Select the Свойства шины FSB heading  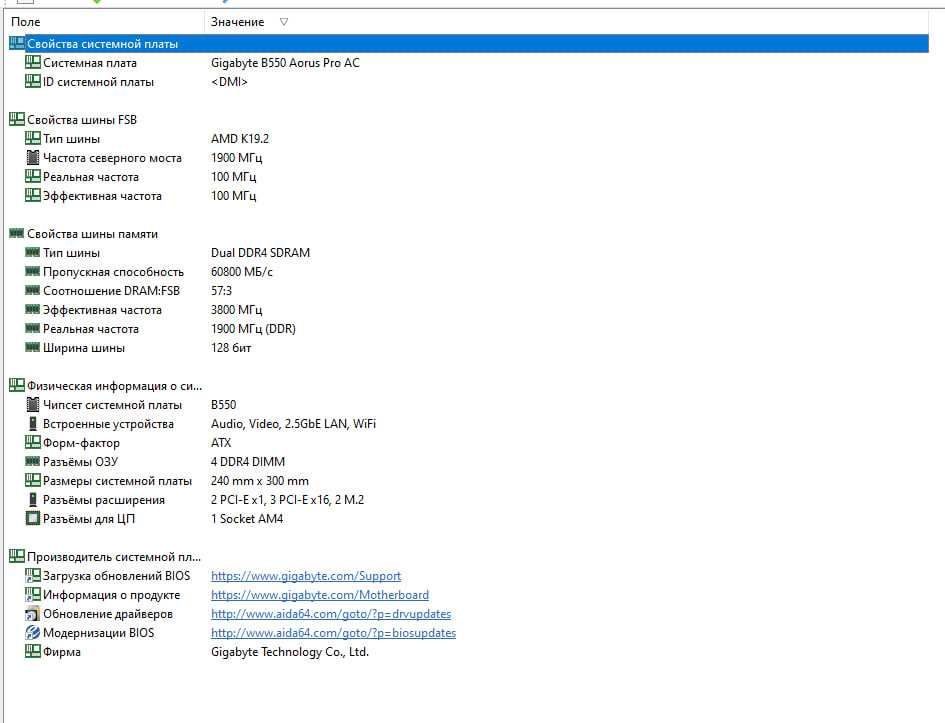point(82,119)
